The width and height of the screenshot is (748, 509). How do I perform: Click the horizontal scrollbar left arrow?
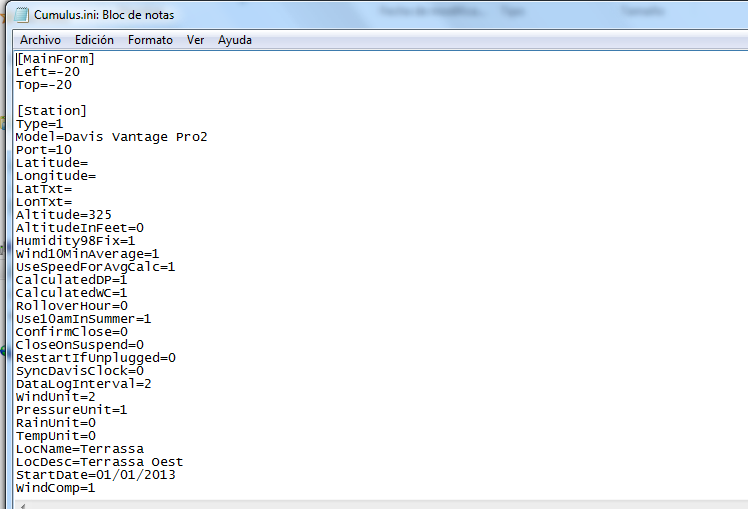[x=21, y=503]
